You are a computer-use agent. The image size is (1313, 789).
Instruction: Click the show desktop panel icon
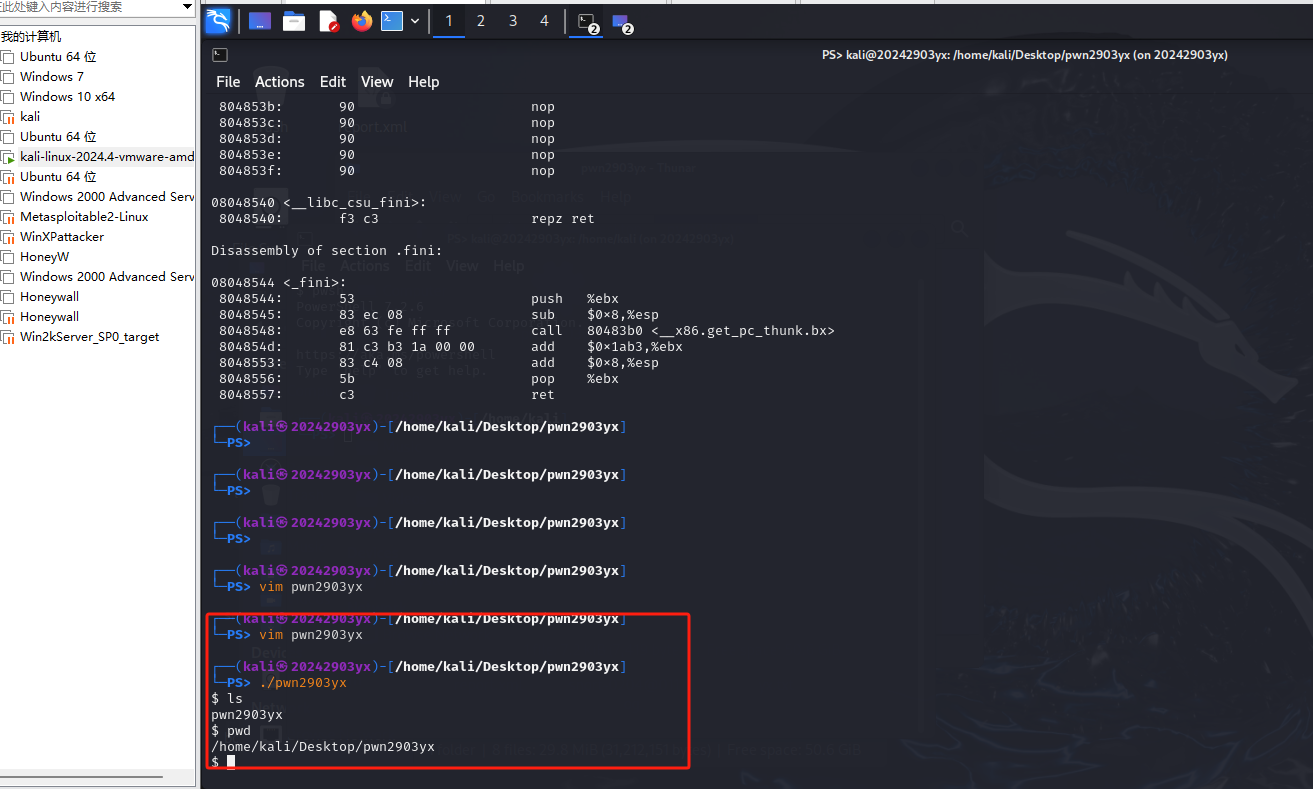[x=260, y=21]
